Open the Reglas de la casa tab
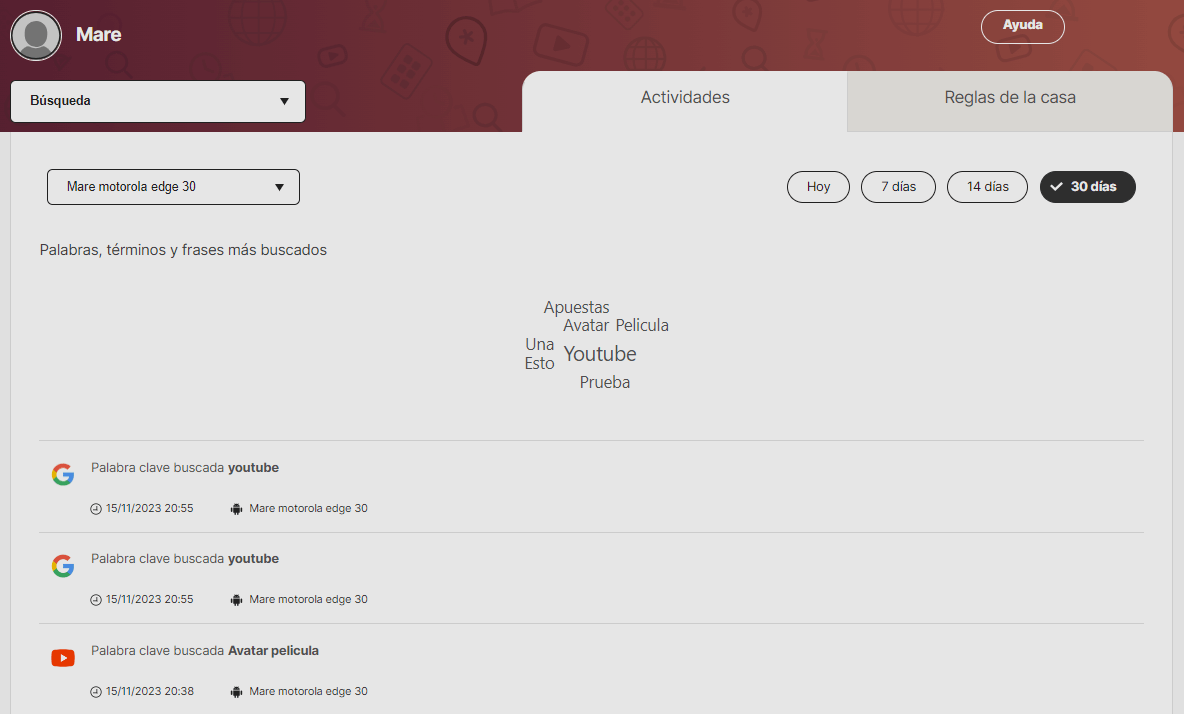Screen dimensions: 1184x714 pyautogui.click(x=1009, y=98)
